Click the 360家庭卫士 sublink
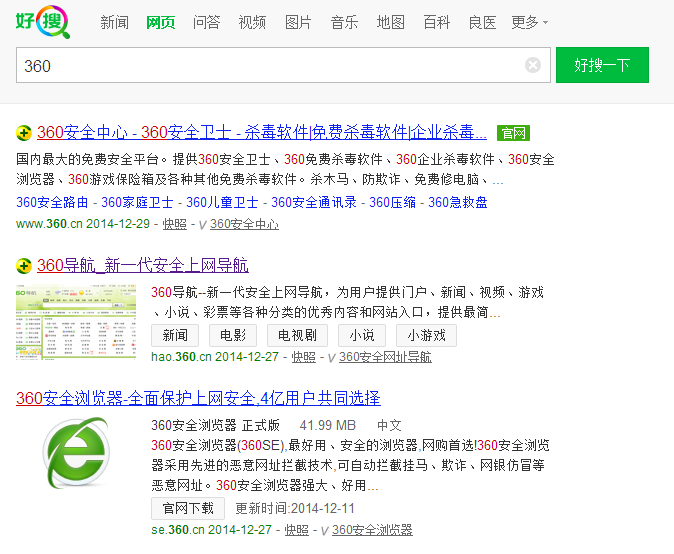674x554 pixels. coord(137,202)
